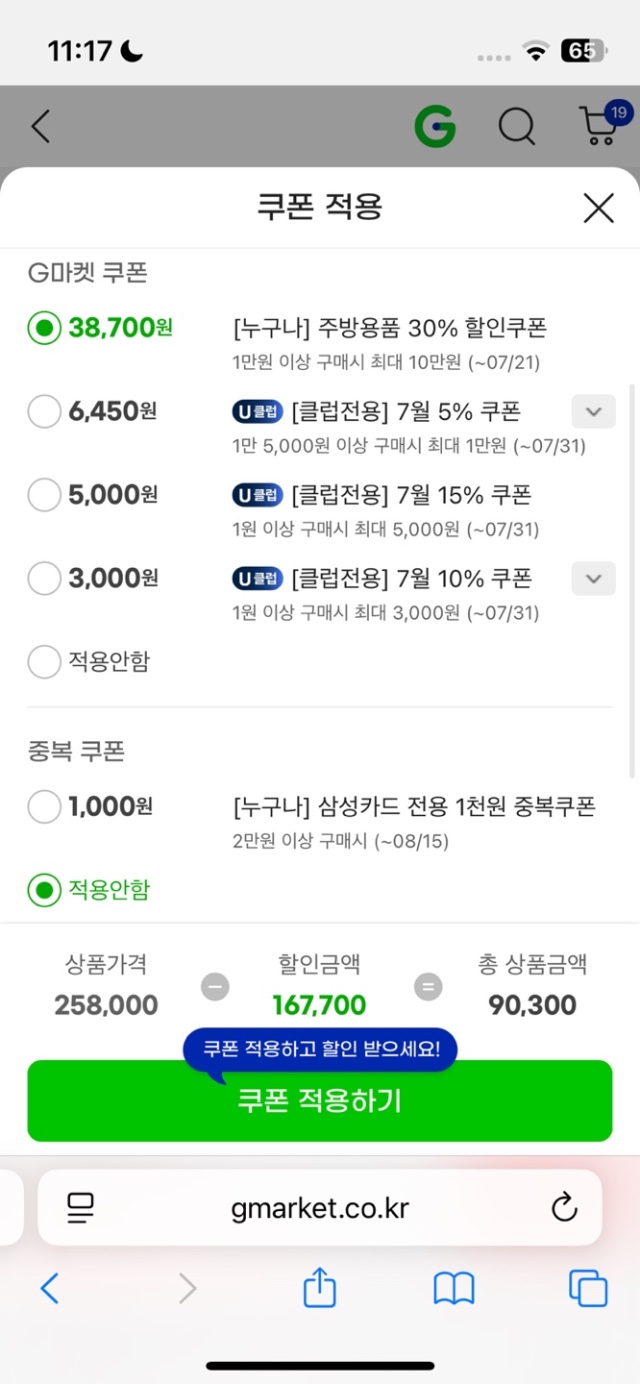
Task: Close the 쿠폰 적용 coupon sheet
Action: pos(598,208)
